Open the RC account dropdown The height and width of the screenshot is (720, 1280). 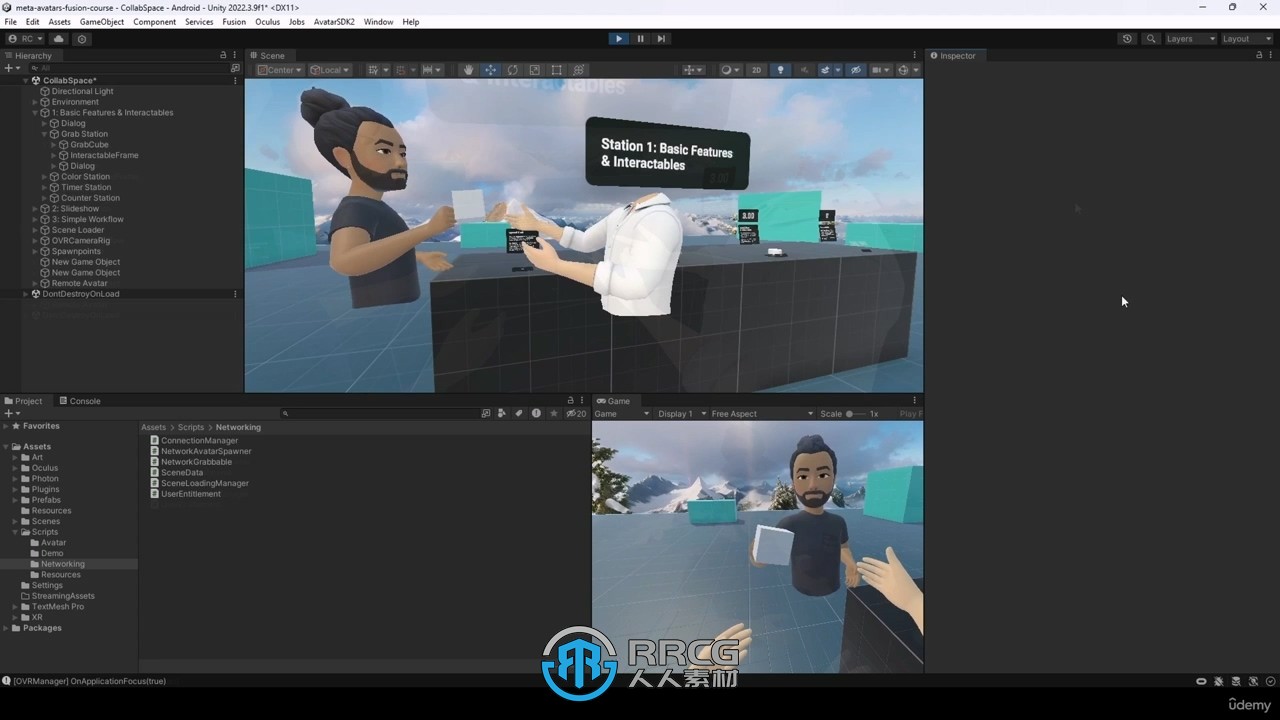click(26, 39)
